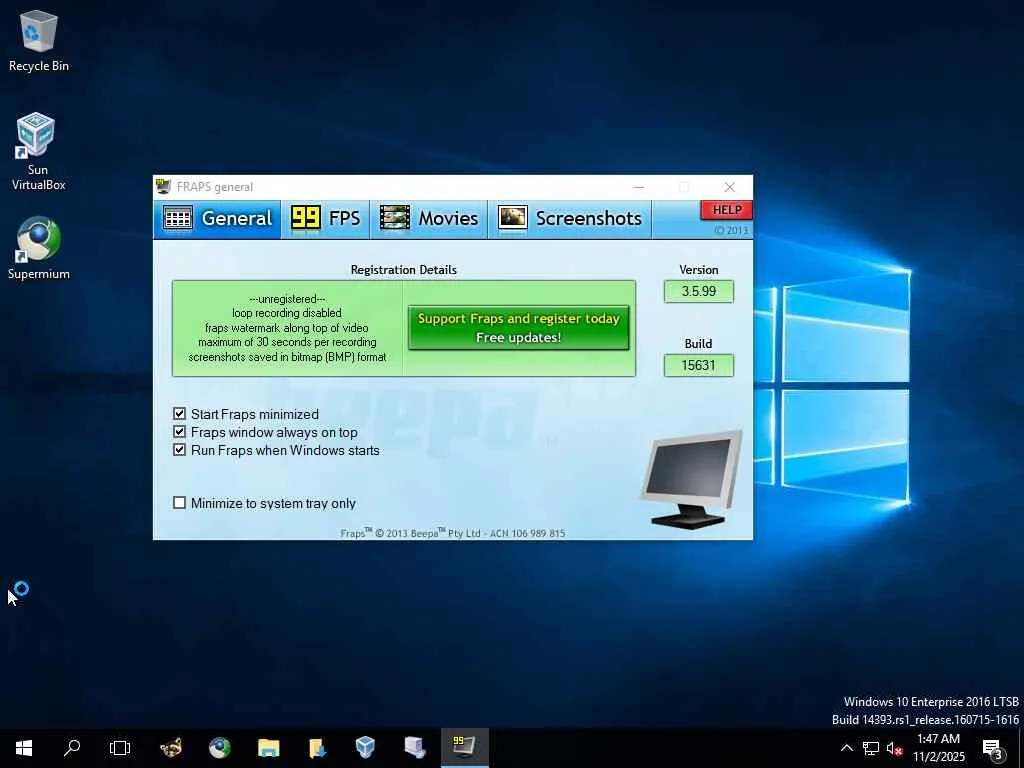
Task: Click the Fraps 2013 Beepa copyright footer
Action: tap(453, 533)
